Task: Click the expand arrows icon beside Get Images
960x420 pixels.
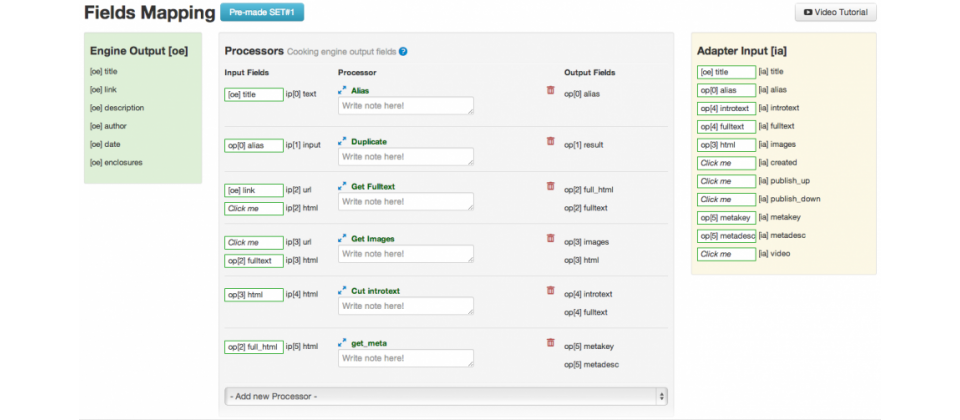Action: coord(342,239)
